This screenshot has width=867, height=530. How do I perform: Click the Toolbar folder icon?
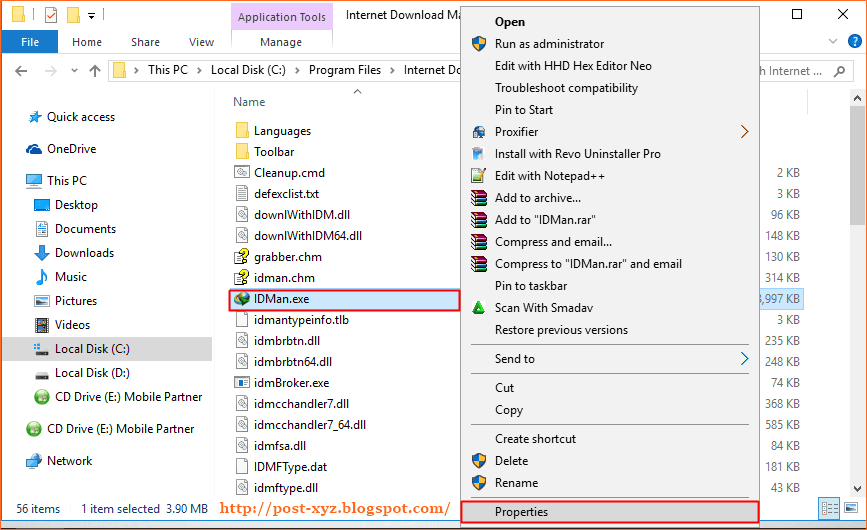(242, 151)
